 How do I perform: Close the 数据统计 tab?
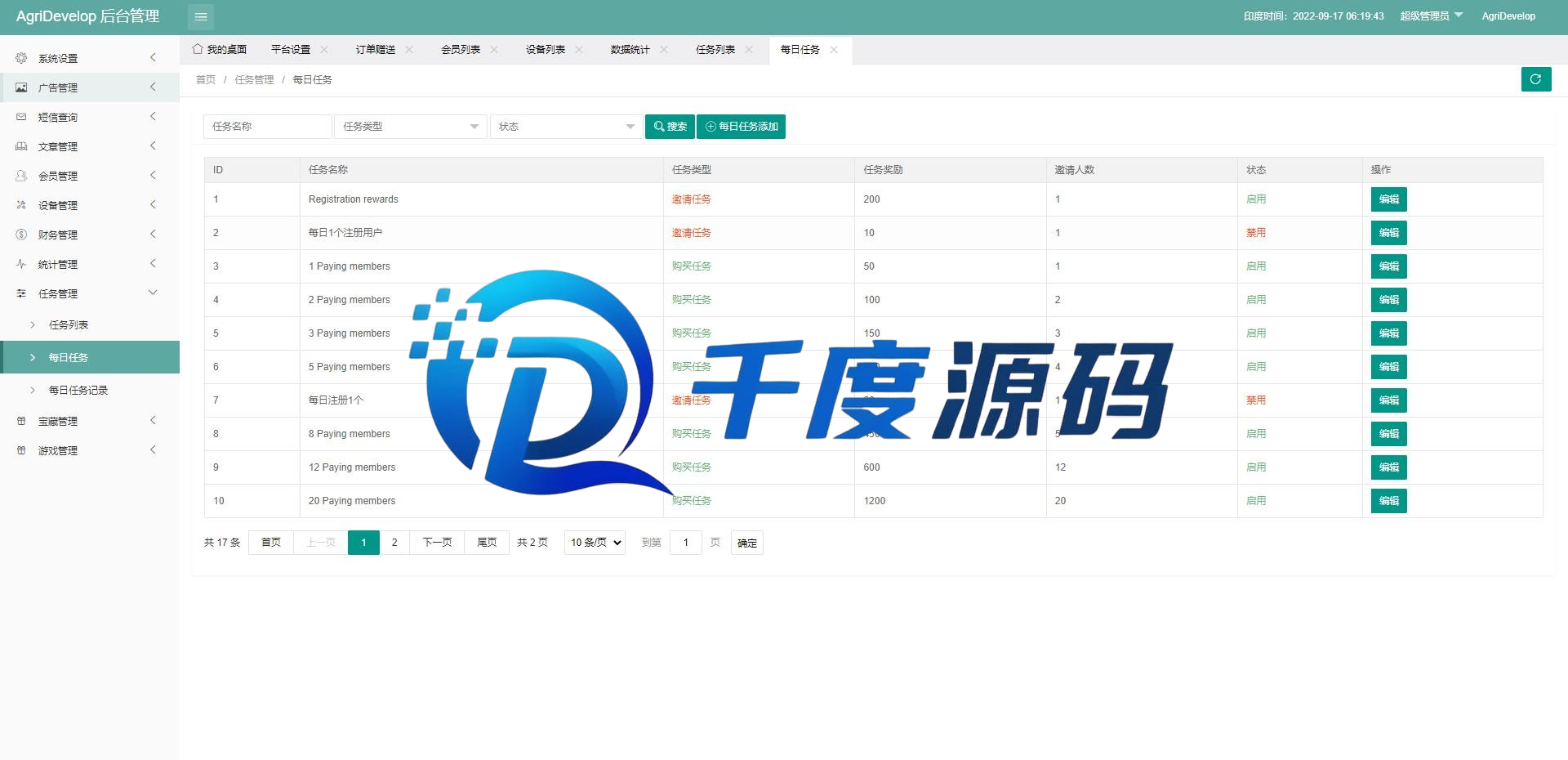[x=664, y=50]
